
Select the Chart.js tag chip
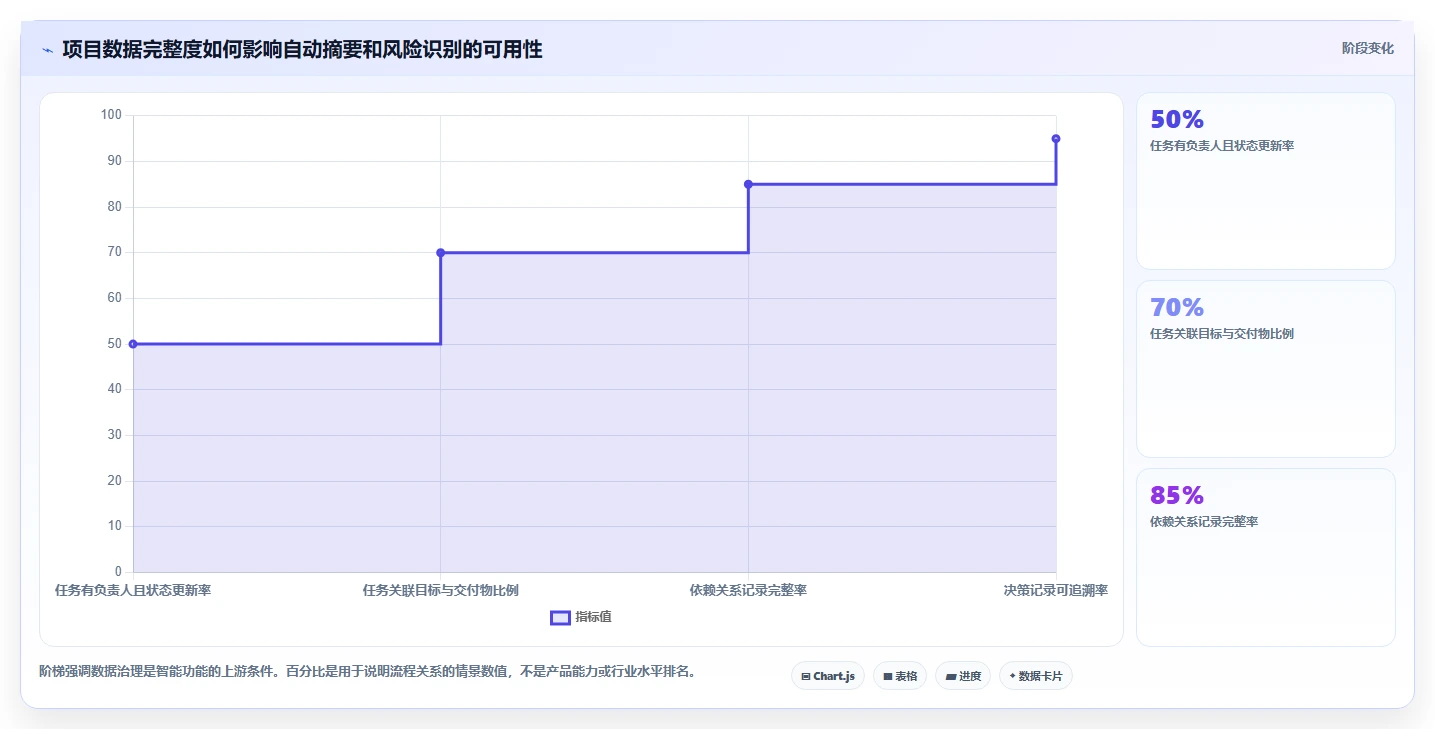click(x=827, y=676)
